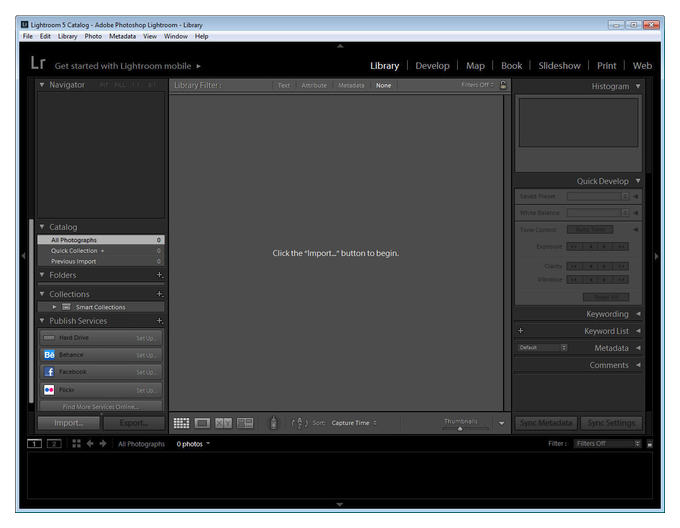The height and width of the screenshot is (528, 680).
Task: Collapse the Folders panel
Action: (x=42, y=275)
